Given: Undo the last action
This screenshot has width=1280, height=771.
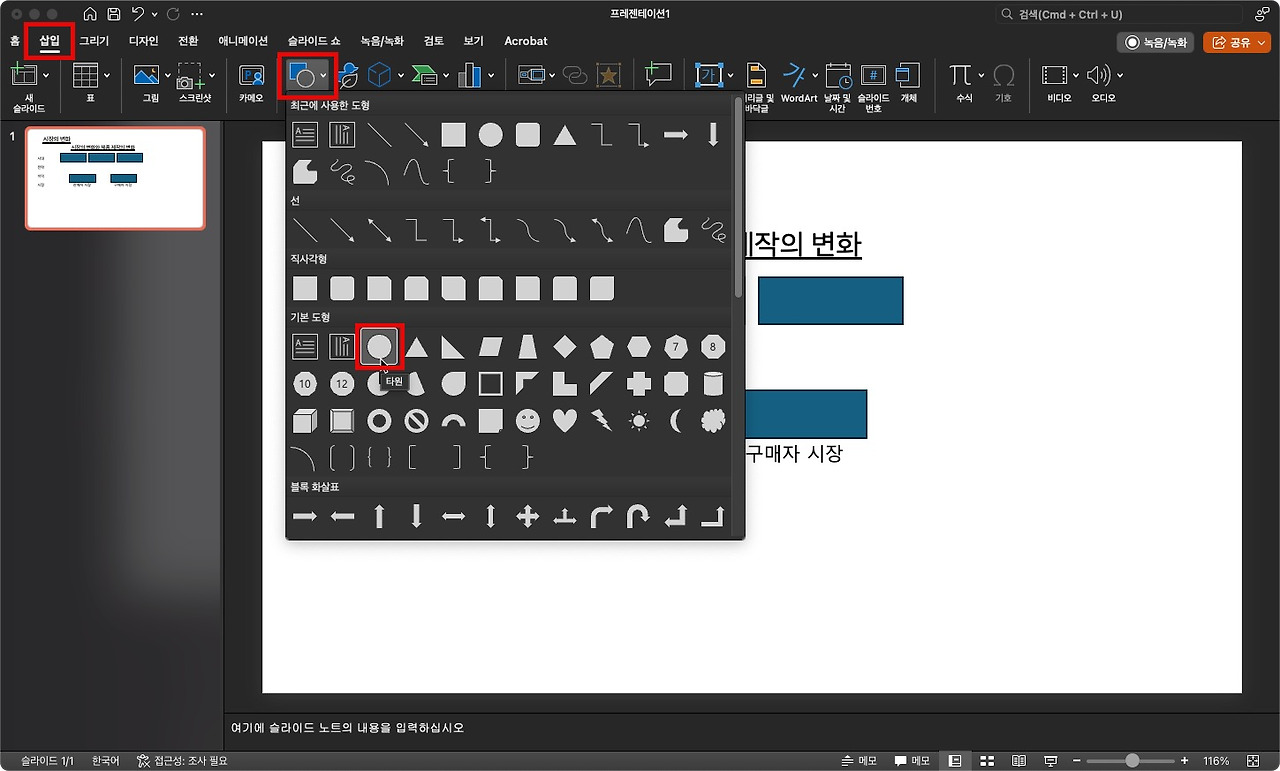Looking at the screenshot, I should pyautogui.click(x=139, y=15).
